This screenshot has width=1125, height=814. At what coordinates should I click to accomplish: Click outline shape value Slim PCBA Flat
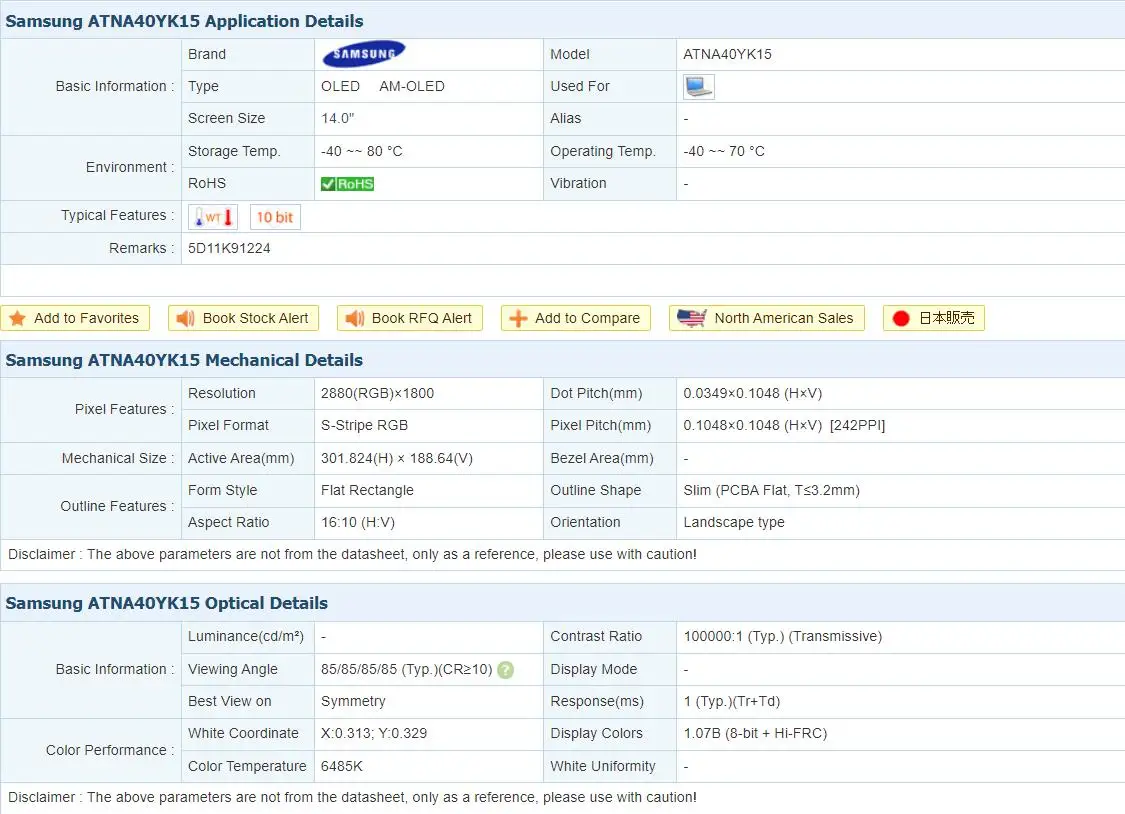coord(771,491)
